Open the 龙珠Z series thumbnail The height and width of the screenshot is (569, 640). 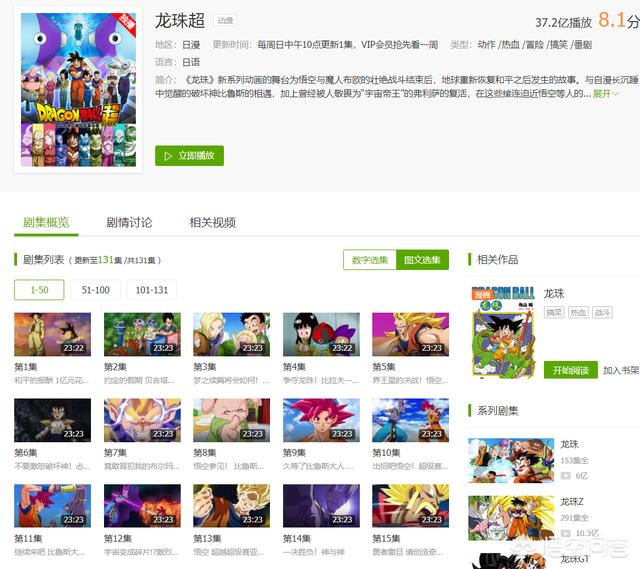[x=511, y=518]
